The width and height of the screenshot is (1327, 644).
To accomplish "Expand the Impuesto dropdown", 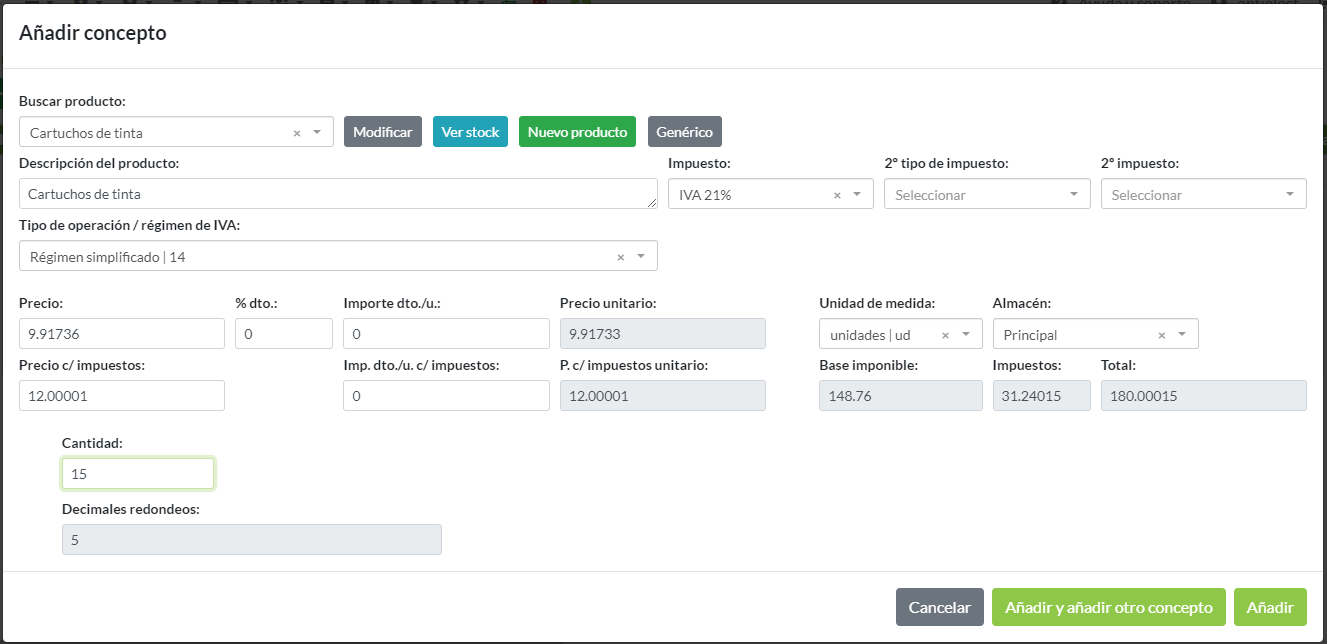I will click(x=857, y=195).
